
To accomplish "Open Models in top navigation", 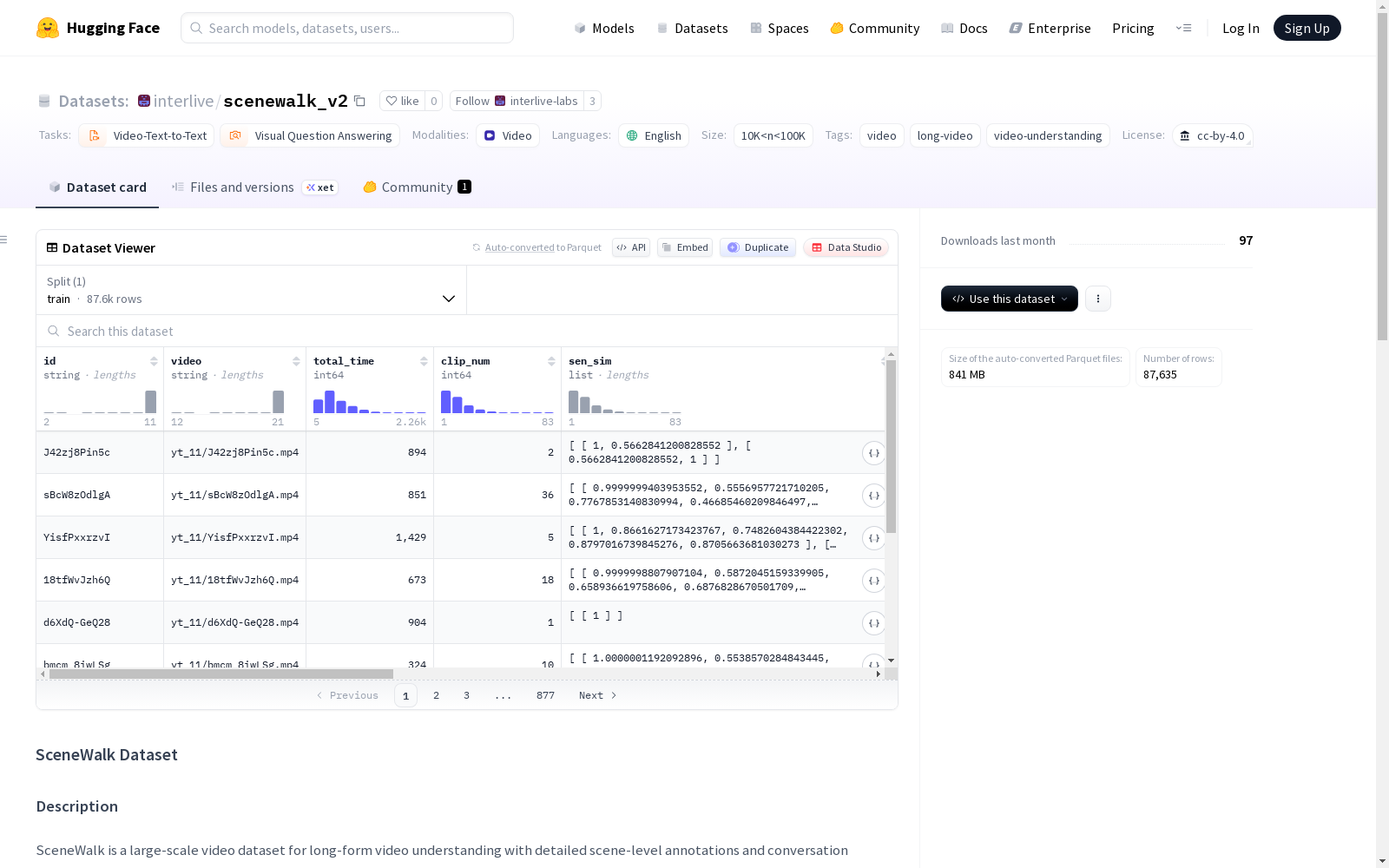I will 603,28.
